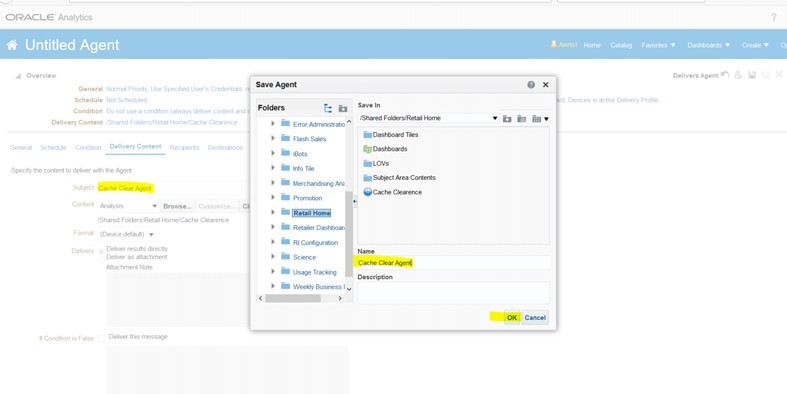Open the Dashboards folder in Save In list

click(385, 149)
